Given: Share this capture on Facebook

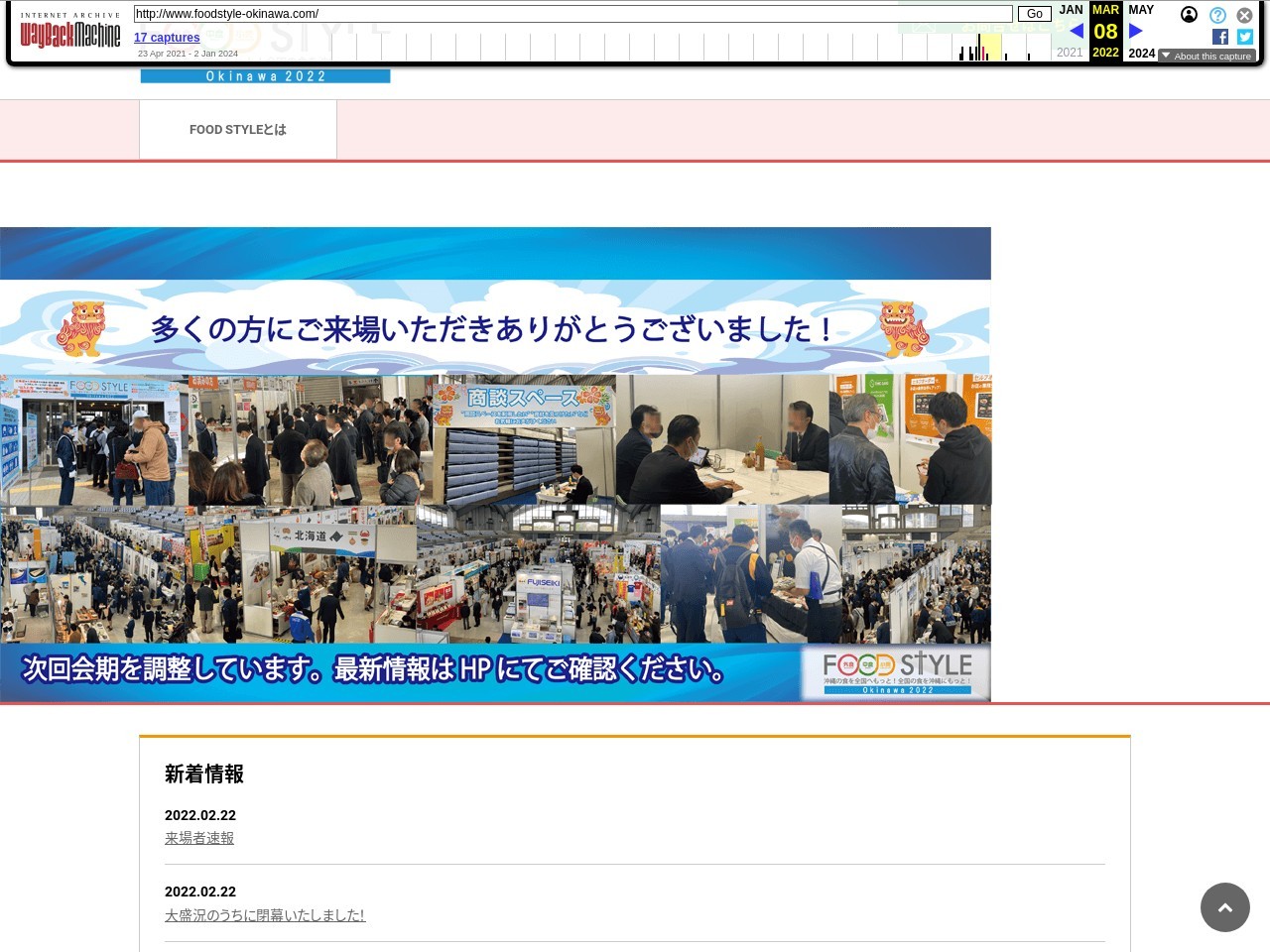Looking at the screenshot, I should (1220, 37).
